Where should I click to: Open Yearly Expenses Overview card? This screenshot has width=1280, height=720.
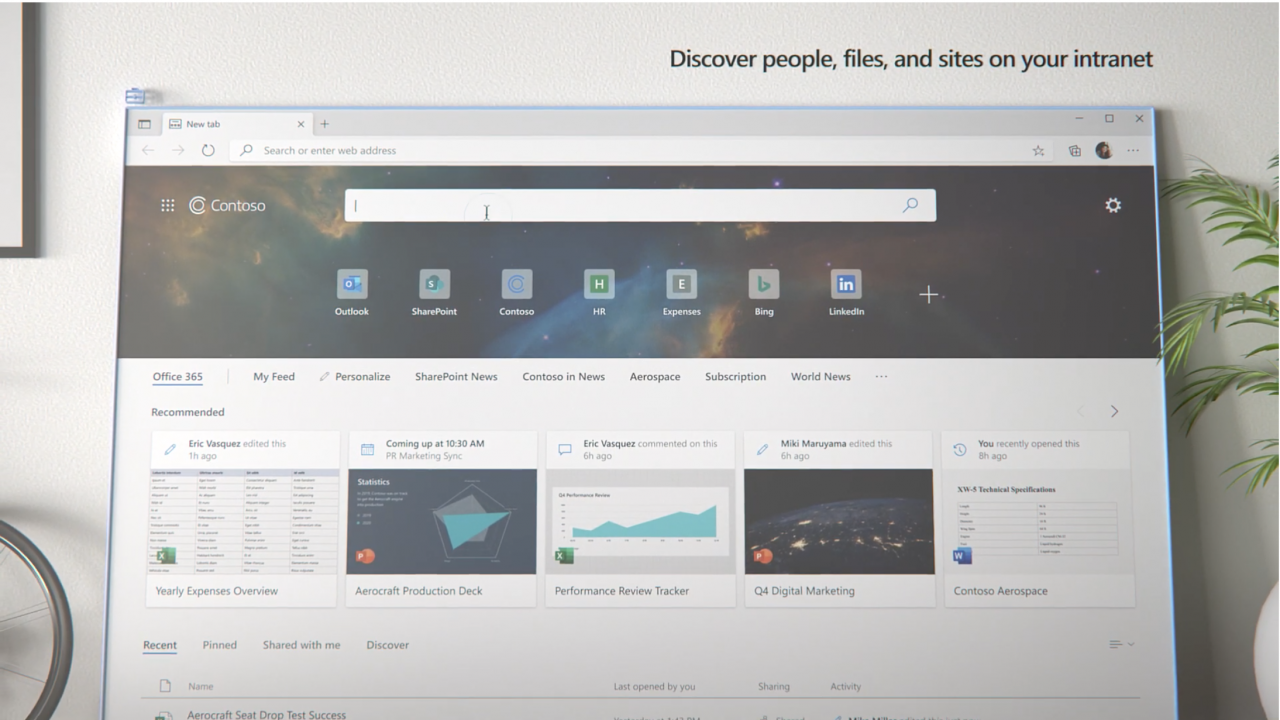tap(242, 518)
